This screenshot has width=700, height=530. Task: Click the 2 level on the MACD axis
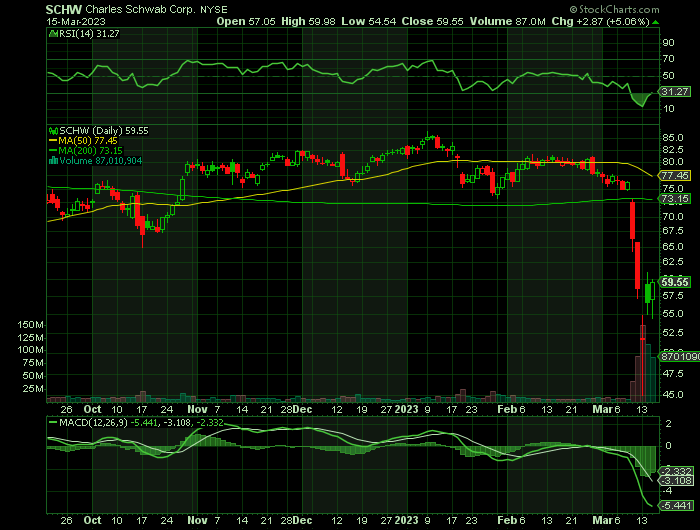click(x=668, y=424)
